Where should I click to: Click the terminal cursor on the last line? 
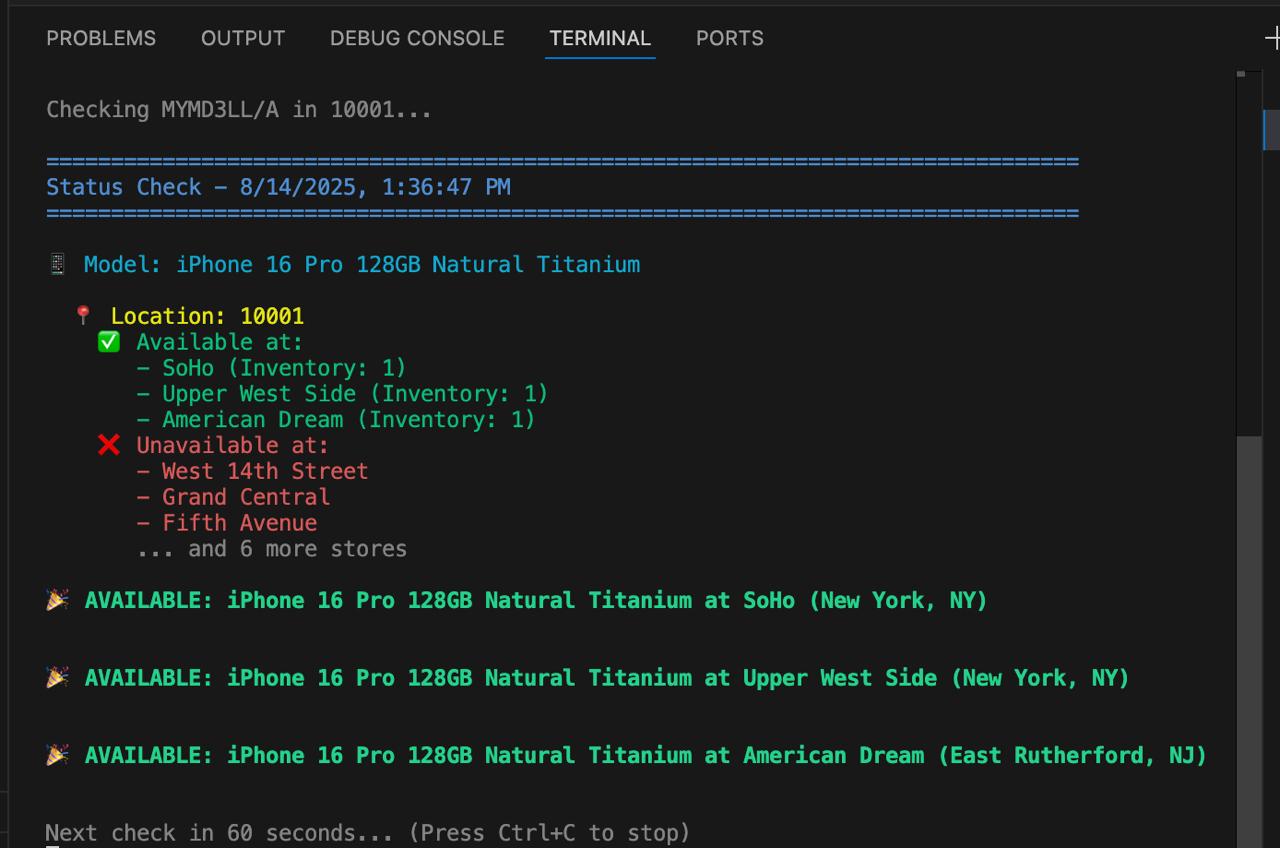(53, 845)
